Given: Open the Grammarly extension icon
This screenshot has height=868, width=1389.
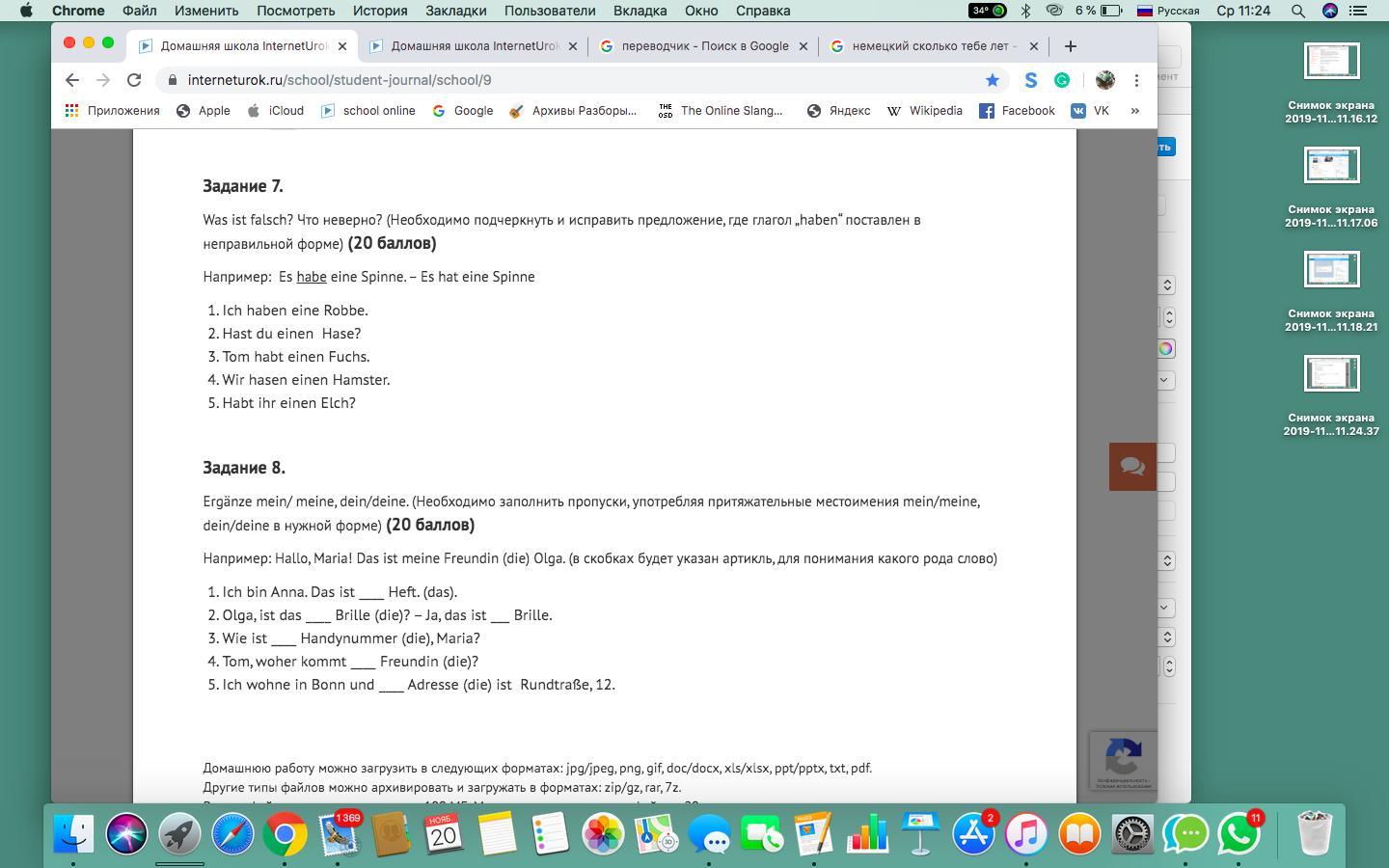Looking at the screenshot, I should [x=1062, y=80].
